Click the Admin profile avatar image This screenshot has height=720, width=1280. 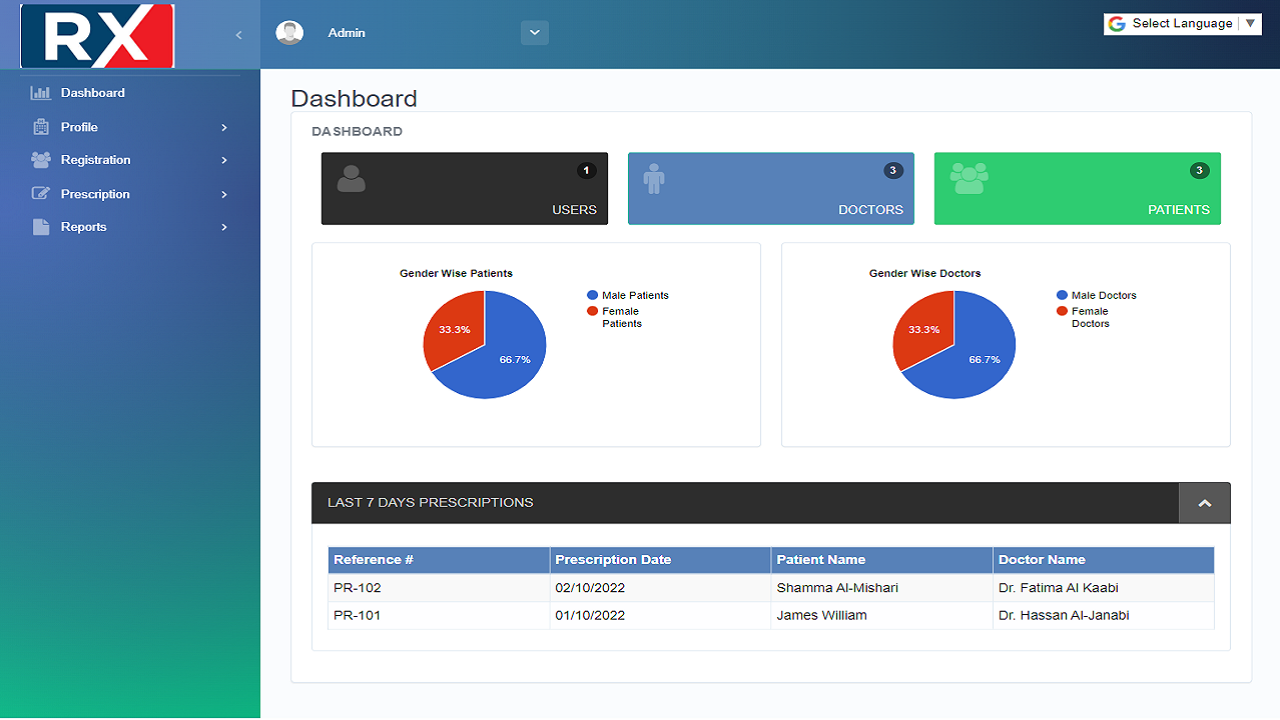(289, 32)
